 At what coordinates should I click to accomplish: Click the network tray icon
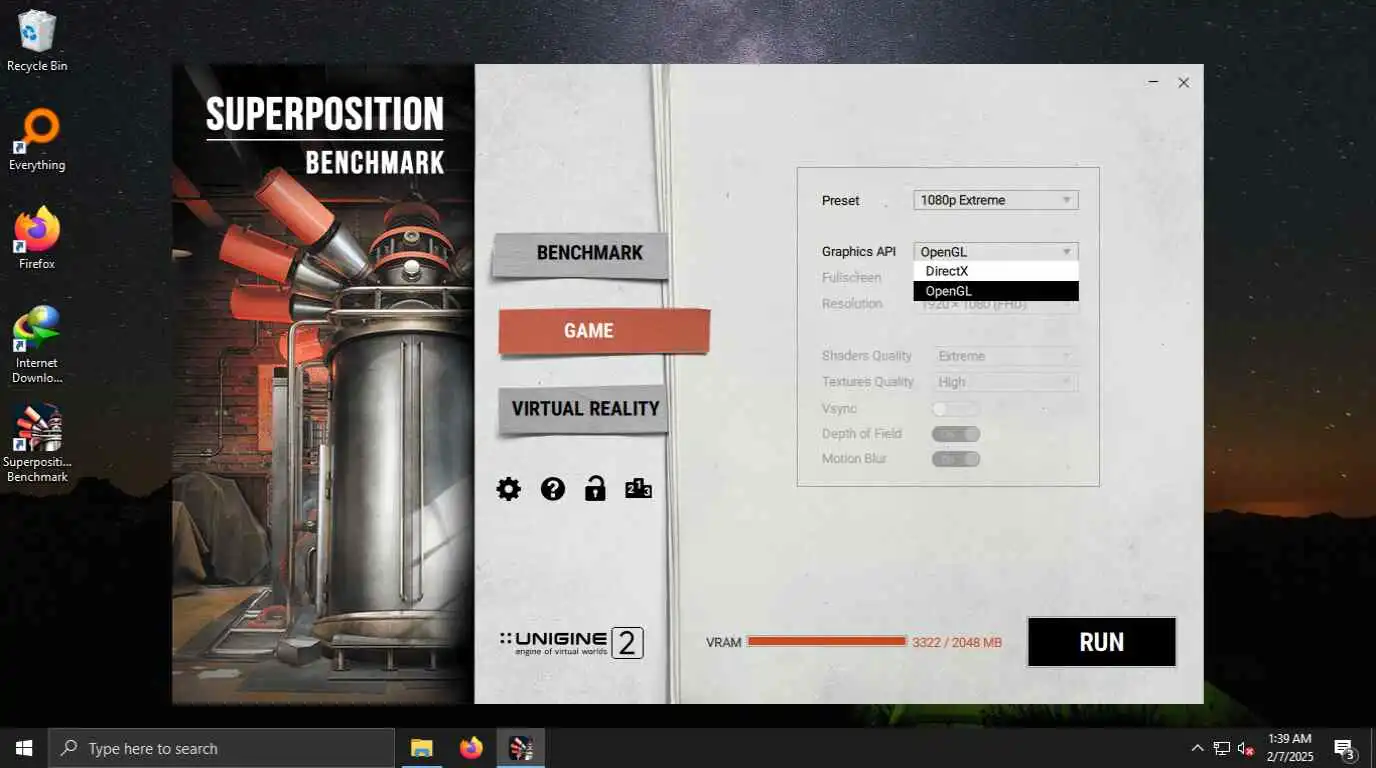[1222, 748]
